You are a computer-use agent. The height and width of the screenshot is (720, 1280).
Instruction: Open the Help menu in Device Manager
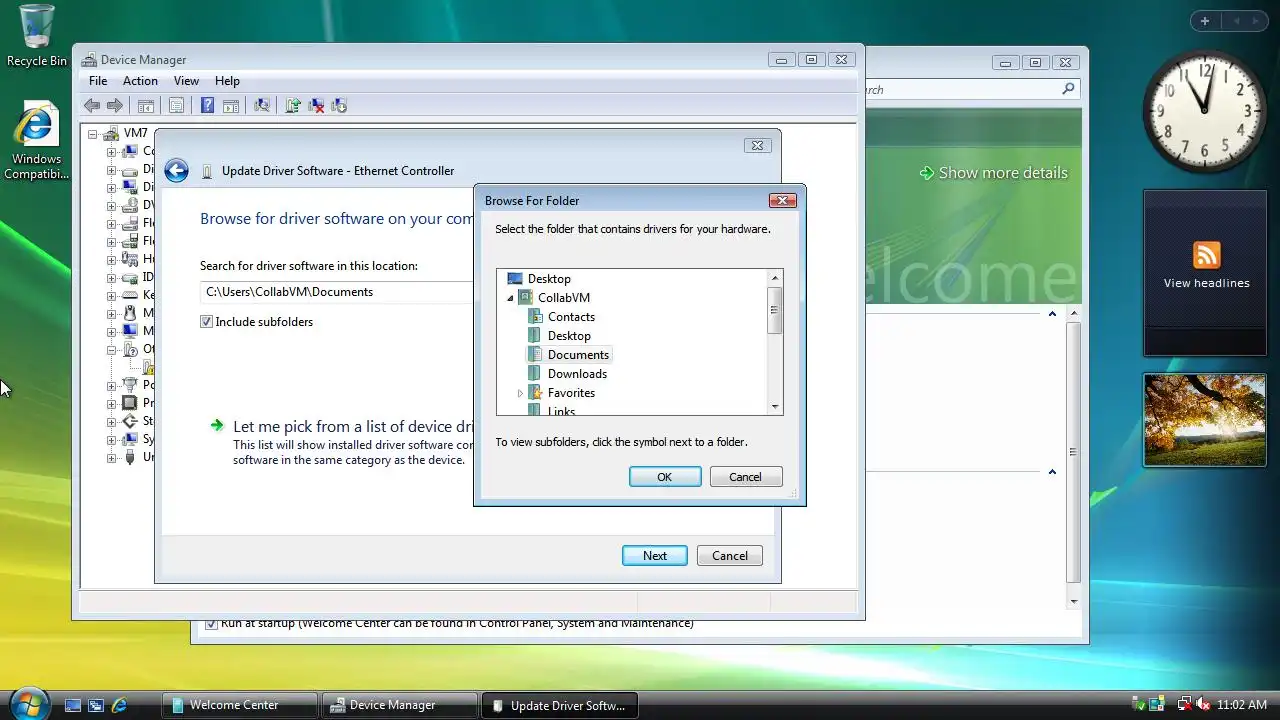227,81
